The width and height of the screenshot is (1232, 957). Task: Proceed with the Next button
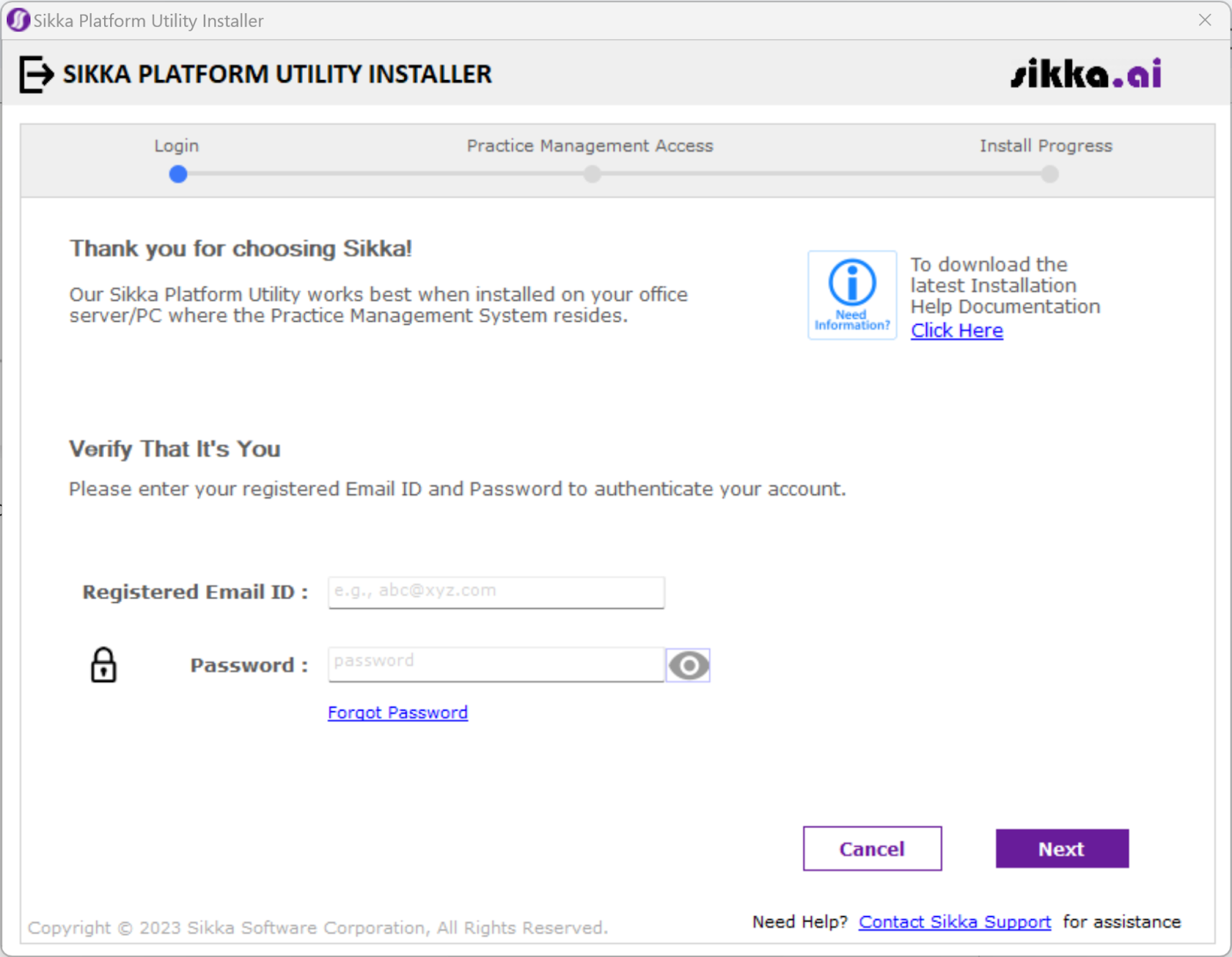point(1062,848)
